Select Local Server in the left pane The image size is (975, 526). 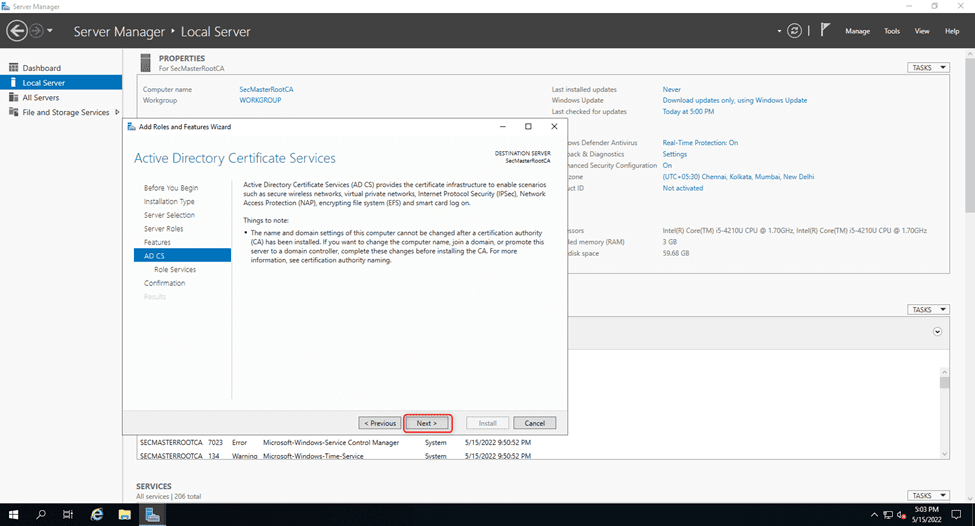click(61, 83)
